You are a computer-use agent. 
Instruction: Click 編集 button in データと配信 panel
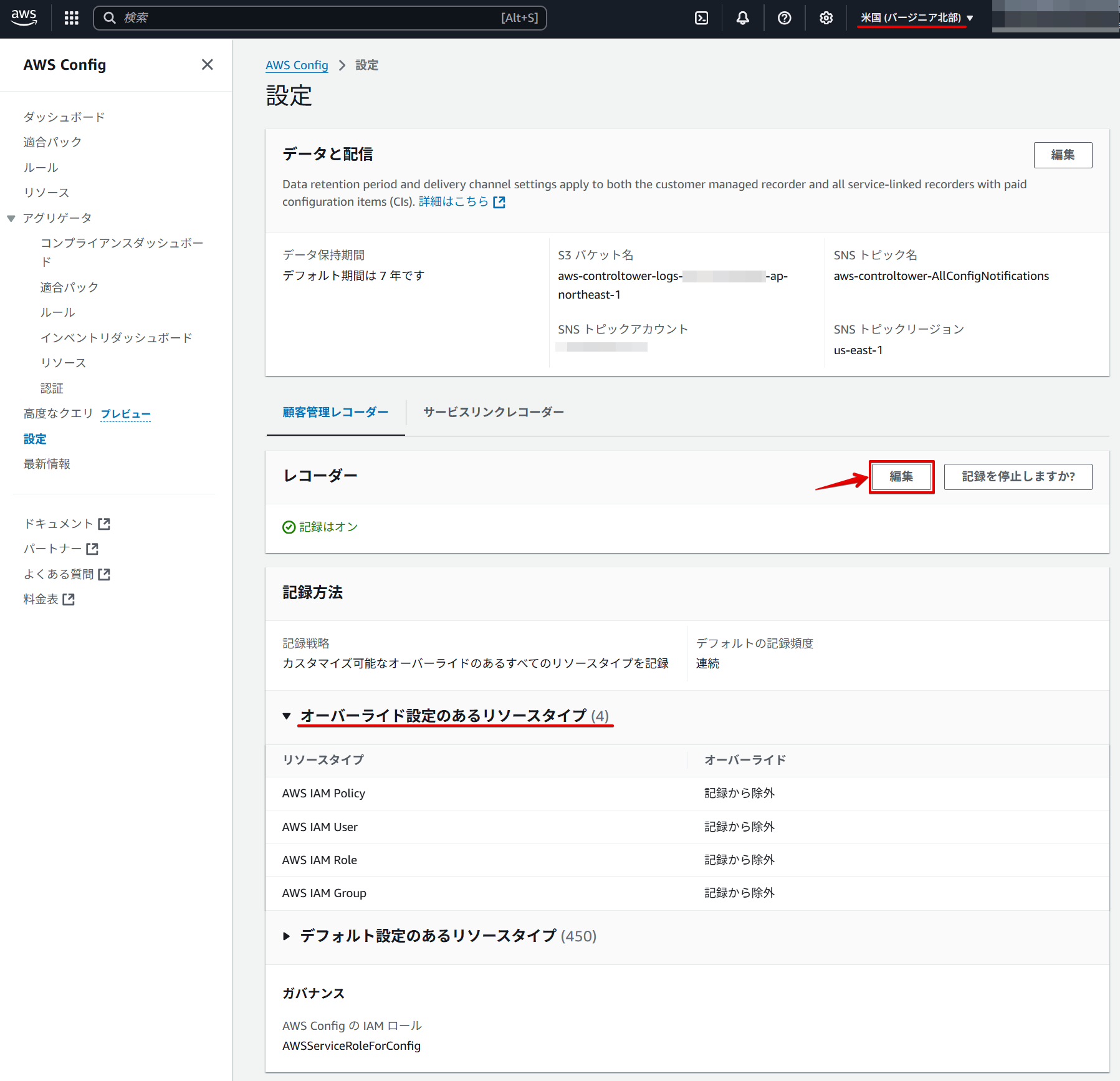click(1063, 155)
